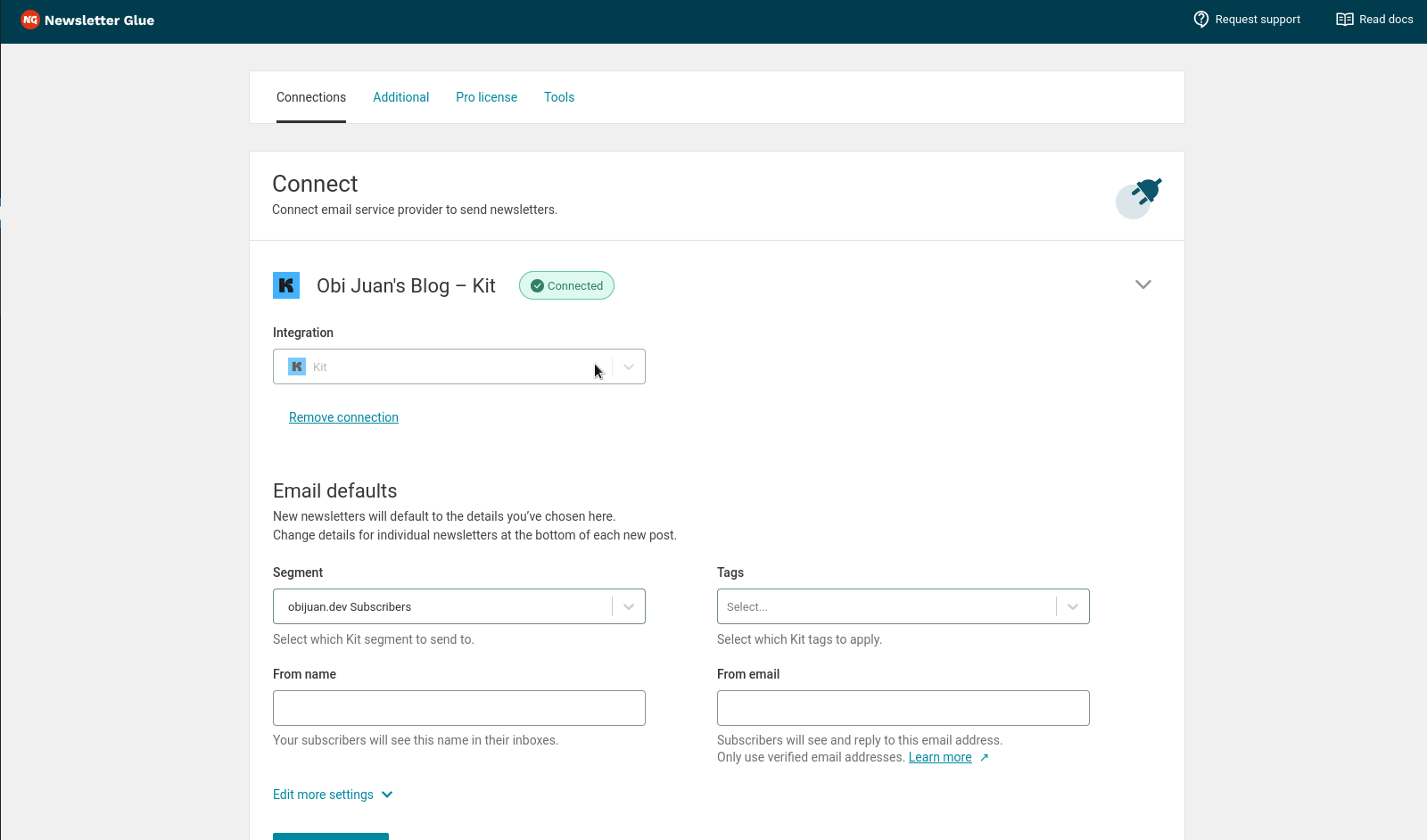Click the Kit logo beside connection title
The width and height of the screenshot is (1427, 840).
click(286, 285)
